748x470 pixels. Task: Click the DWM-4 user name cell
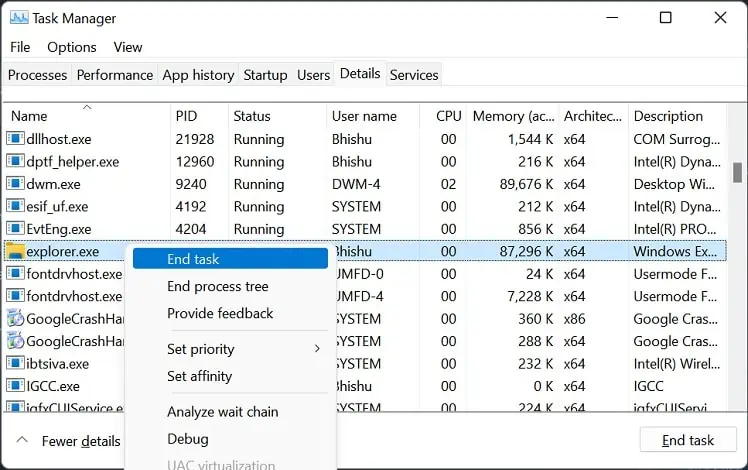pos(356,184)
